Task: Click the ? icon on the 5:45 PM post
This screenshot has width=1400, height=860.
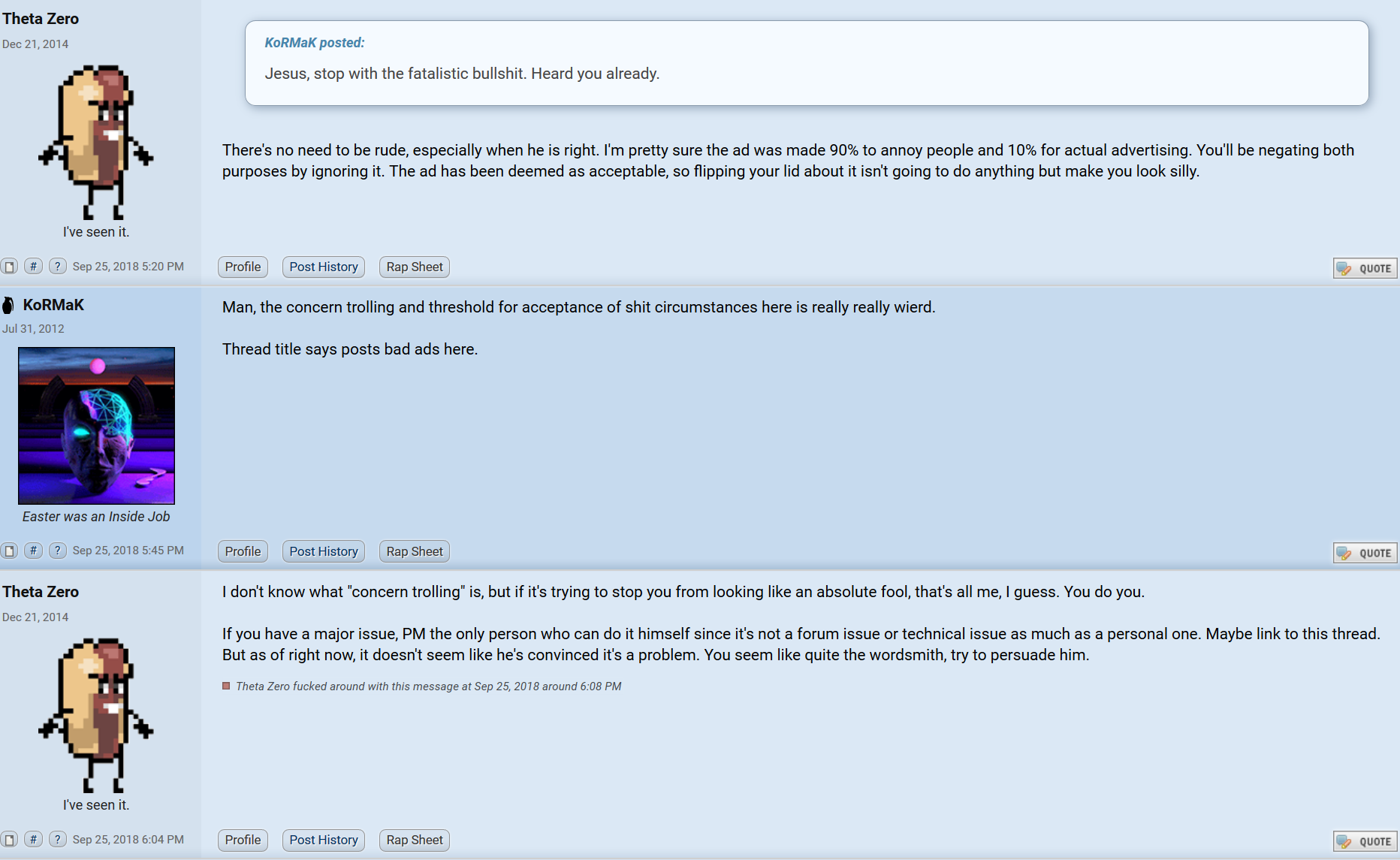Action: coord(57,551)
